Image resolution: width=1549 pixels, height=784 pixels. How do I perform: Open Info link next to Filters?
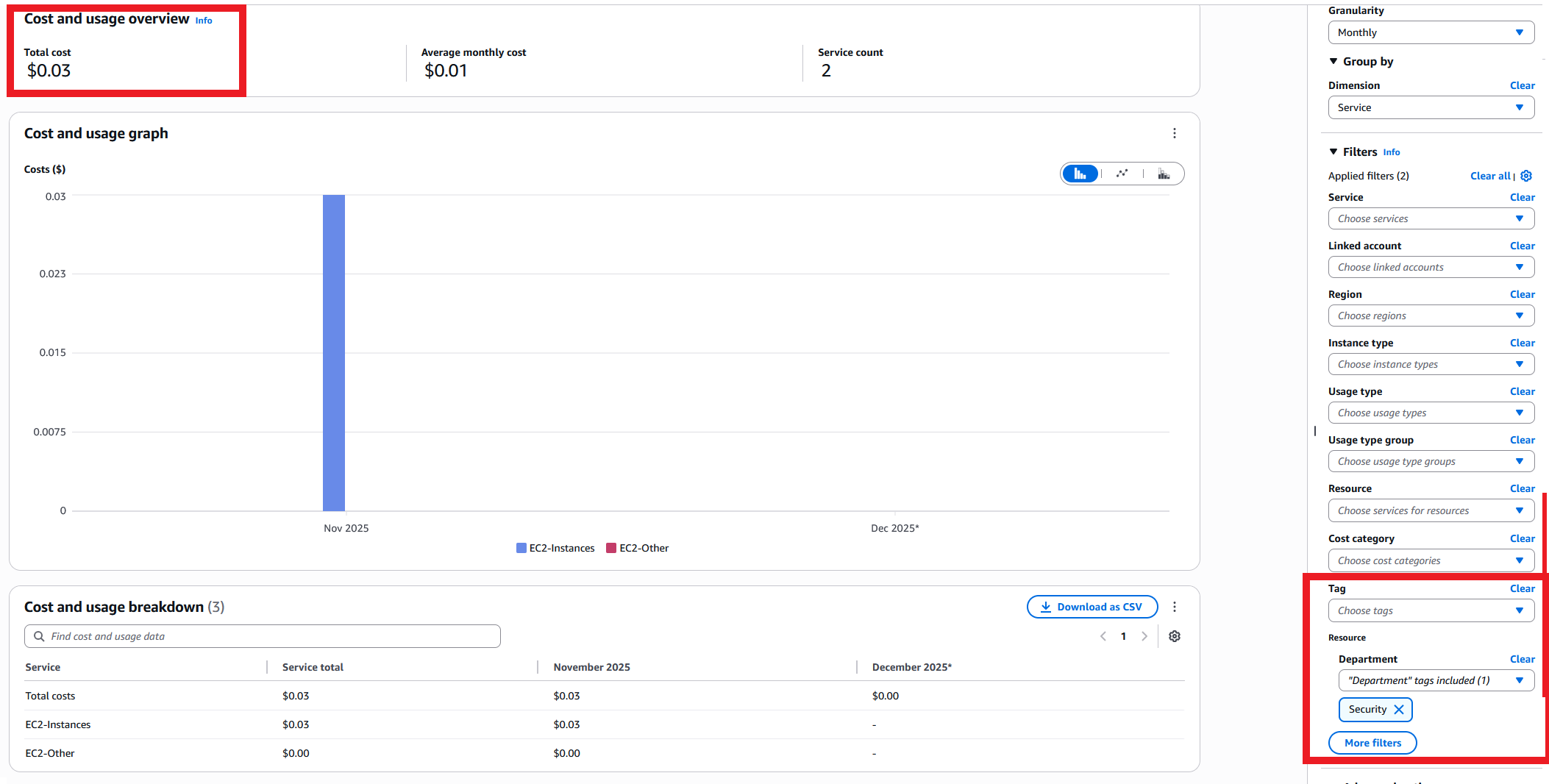[x=1392, y=152]
